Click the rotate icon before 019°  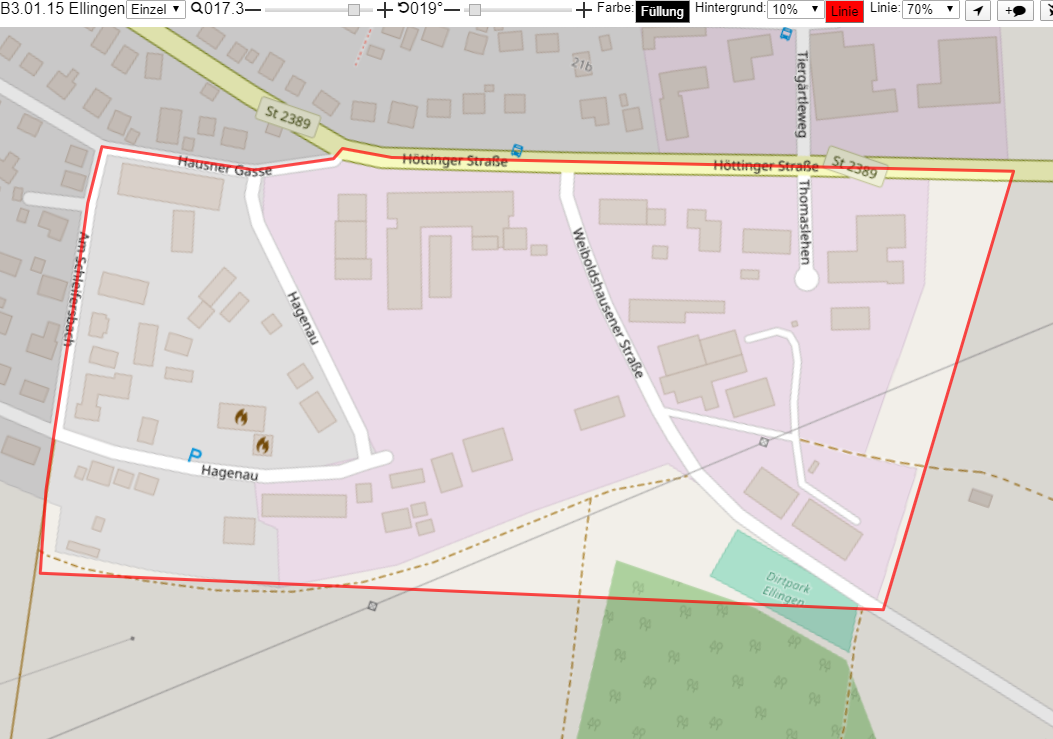403,8
